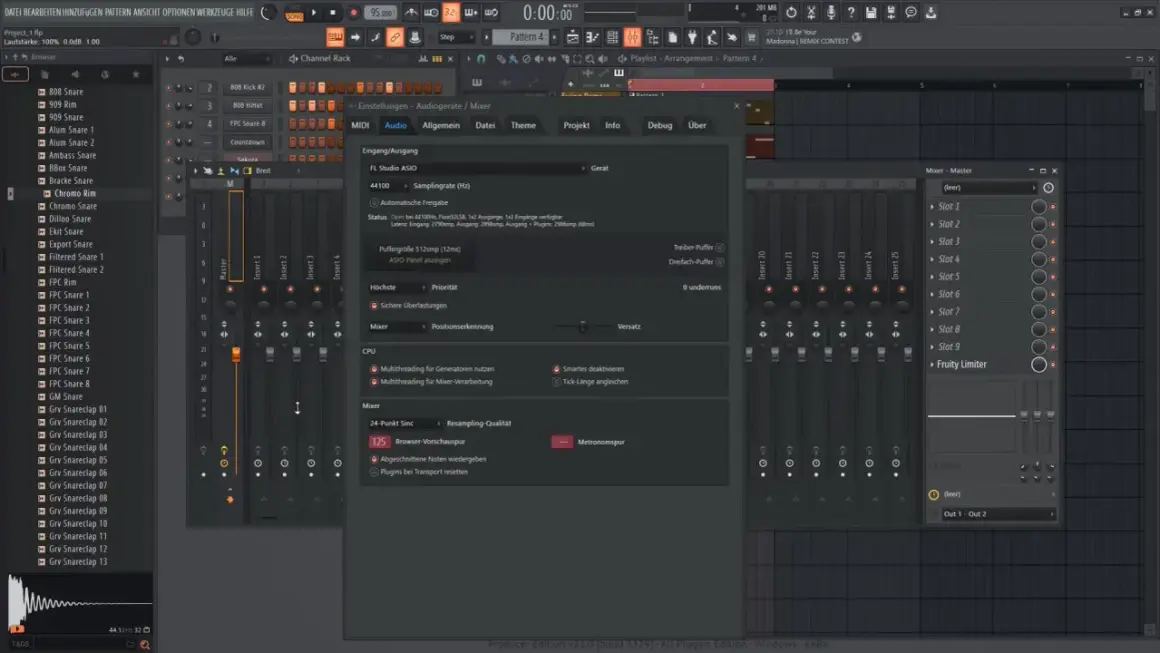Click the metronome icon
Viewport: 1160px width, 653px height.
[x=411, y=13]
